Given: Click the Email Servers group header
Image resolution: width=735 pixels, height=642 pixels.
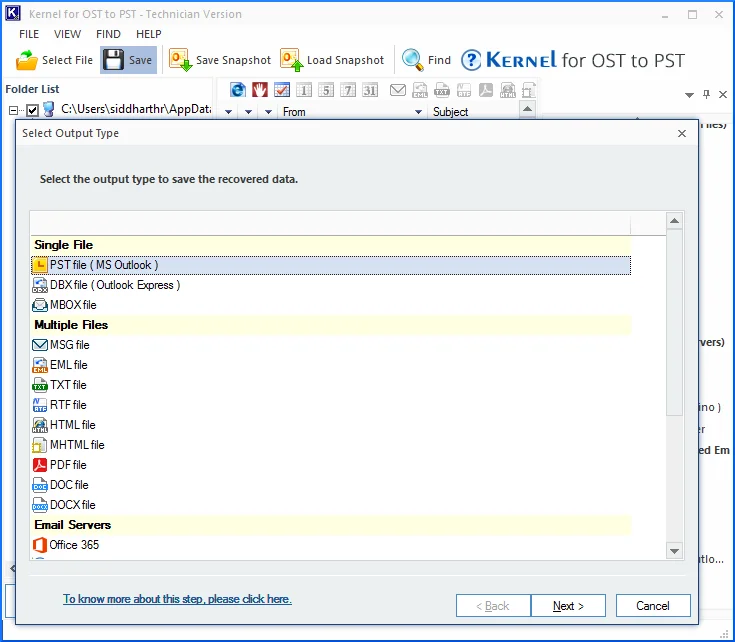Looking at the screenshot, I should (x=331, y=525).
